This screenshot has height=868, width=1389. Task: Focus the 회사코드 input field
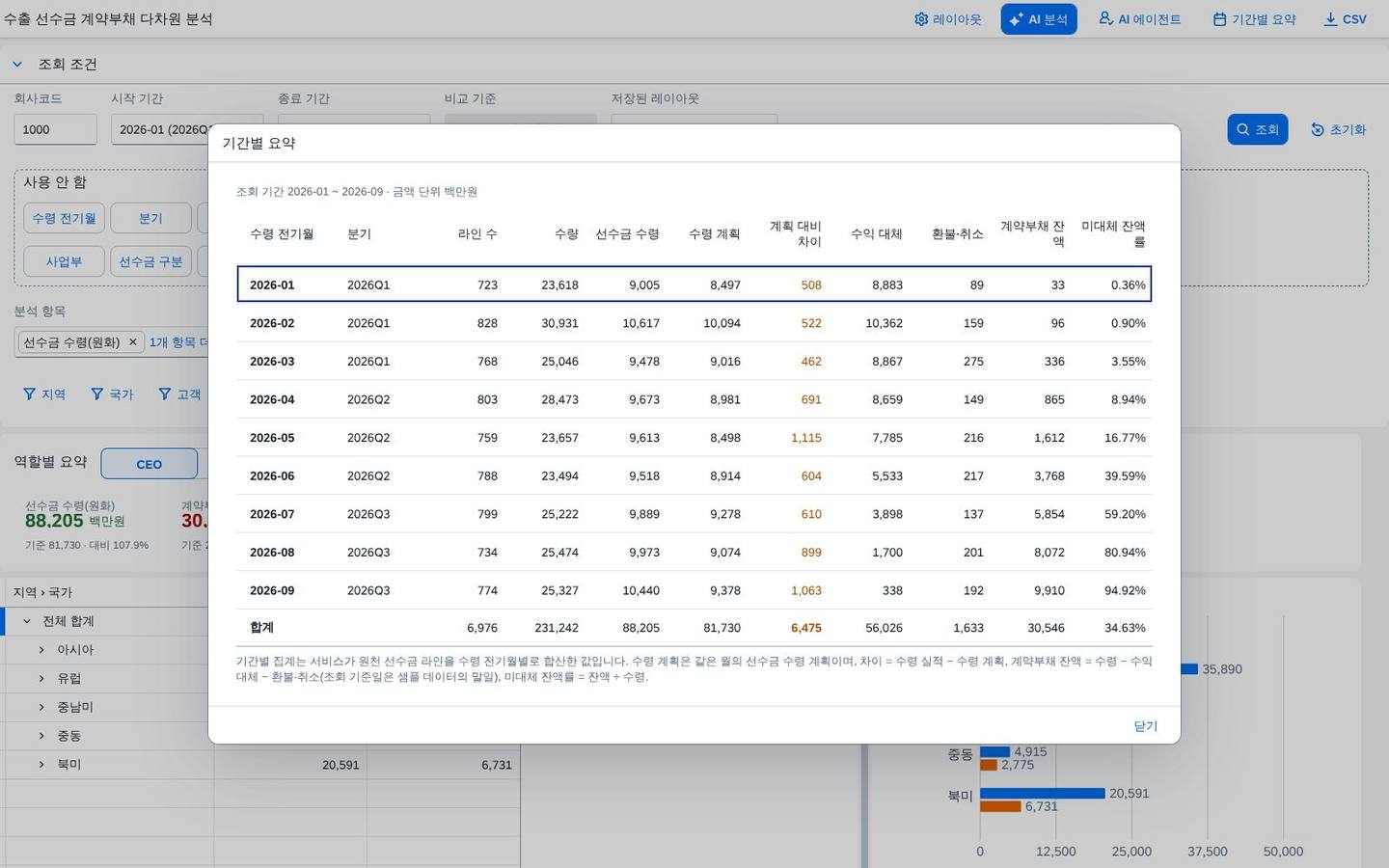coord(55,129)
